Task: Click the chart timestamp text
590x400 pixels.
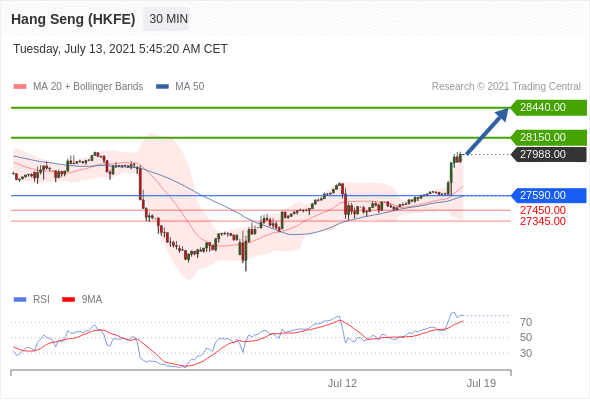Action: tap(120, 49)
